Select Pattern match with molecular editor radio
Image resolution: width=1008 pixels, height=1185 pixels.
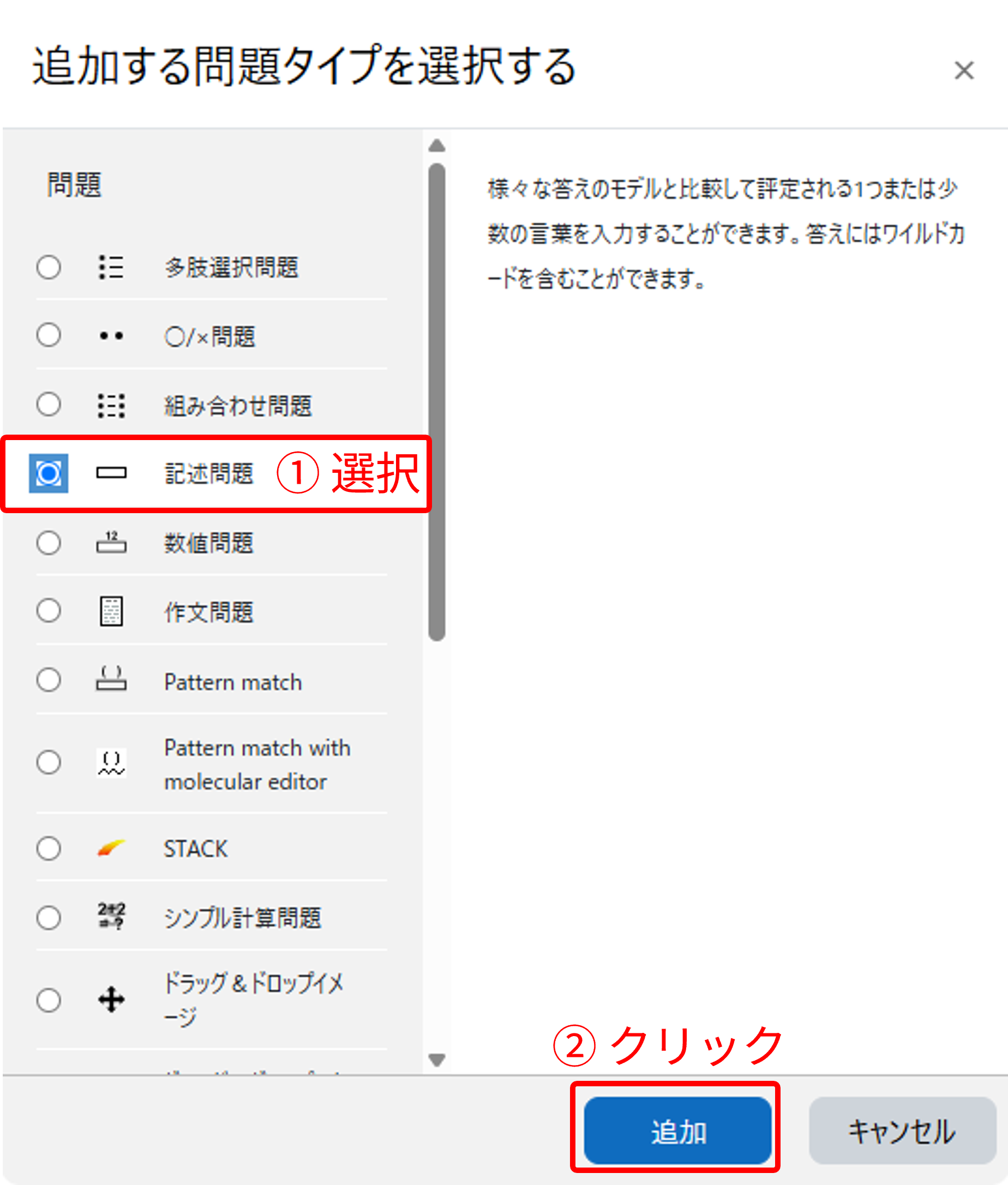tap(49, 763)
